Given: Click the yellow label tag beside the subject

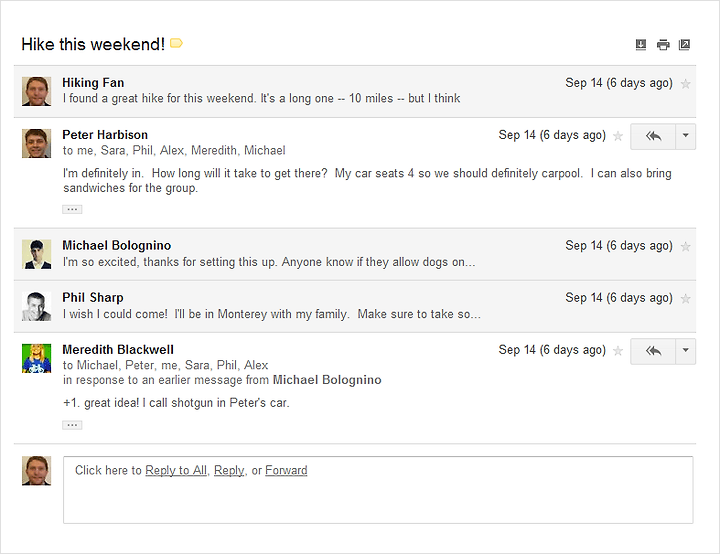Looking at the screenshot, I should point(176,43).
